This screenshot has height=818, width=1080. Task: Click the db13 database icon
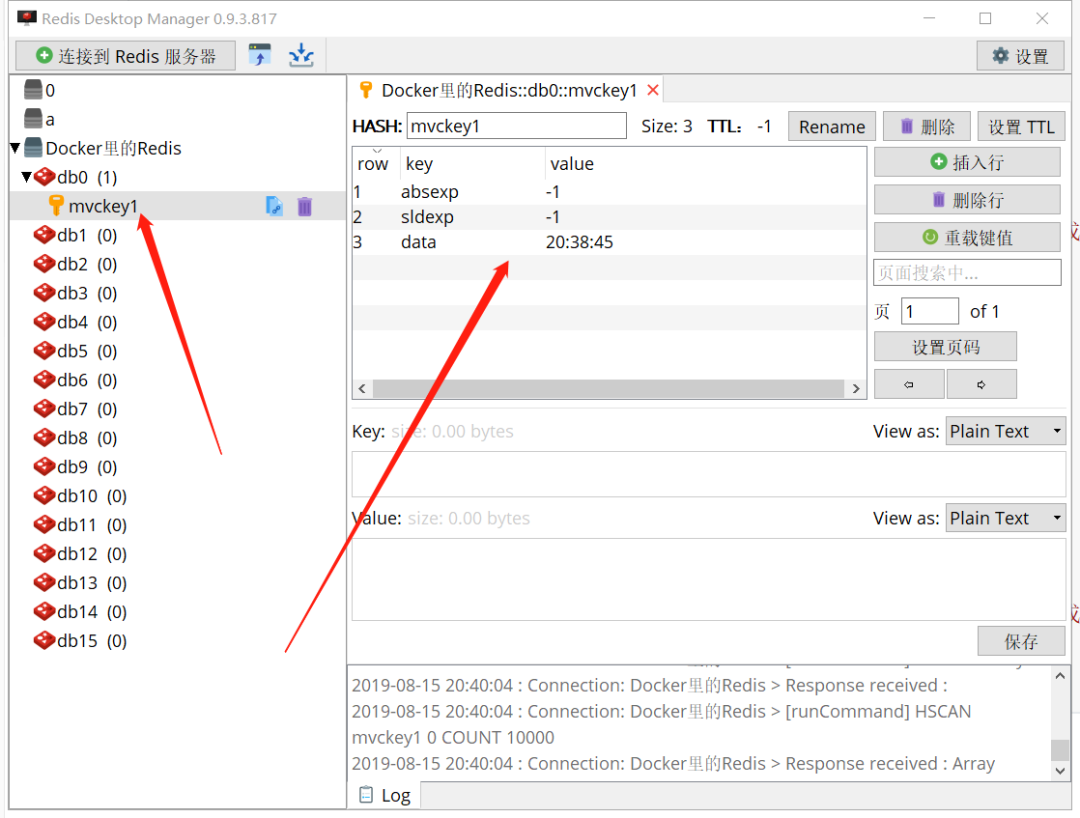44,582
